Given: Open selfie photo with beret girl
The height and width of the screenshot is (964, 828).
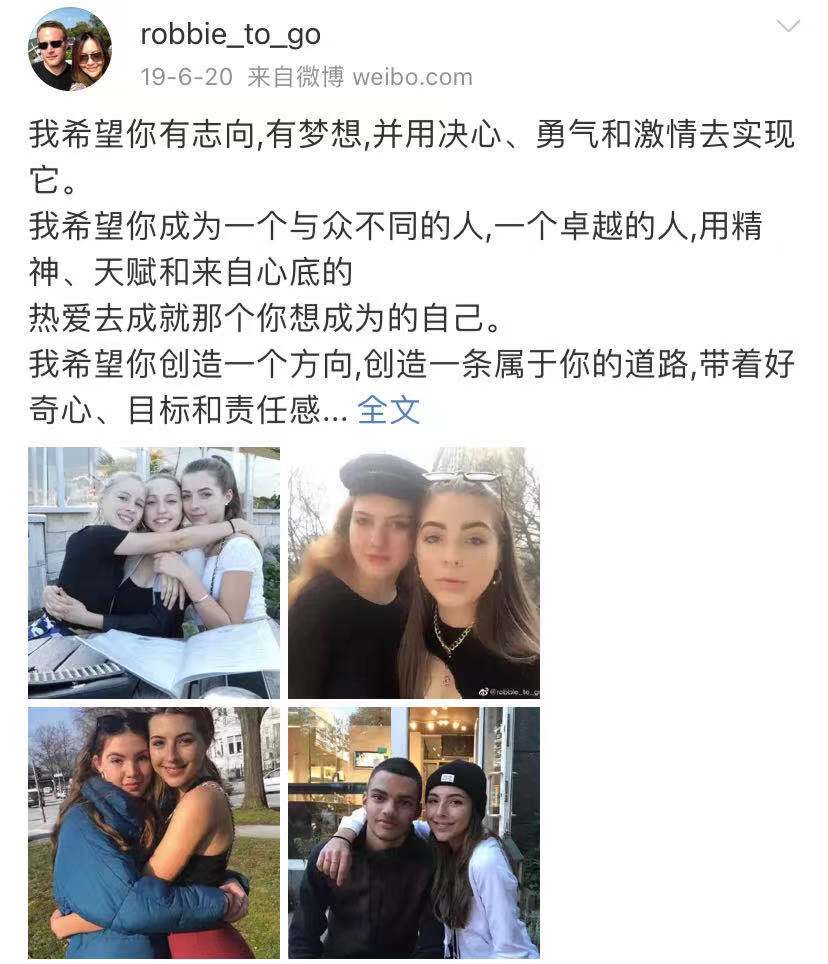Looking at the screenshot, I should (414, 572).
